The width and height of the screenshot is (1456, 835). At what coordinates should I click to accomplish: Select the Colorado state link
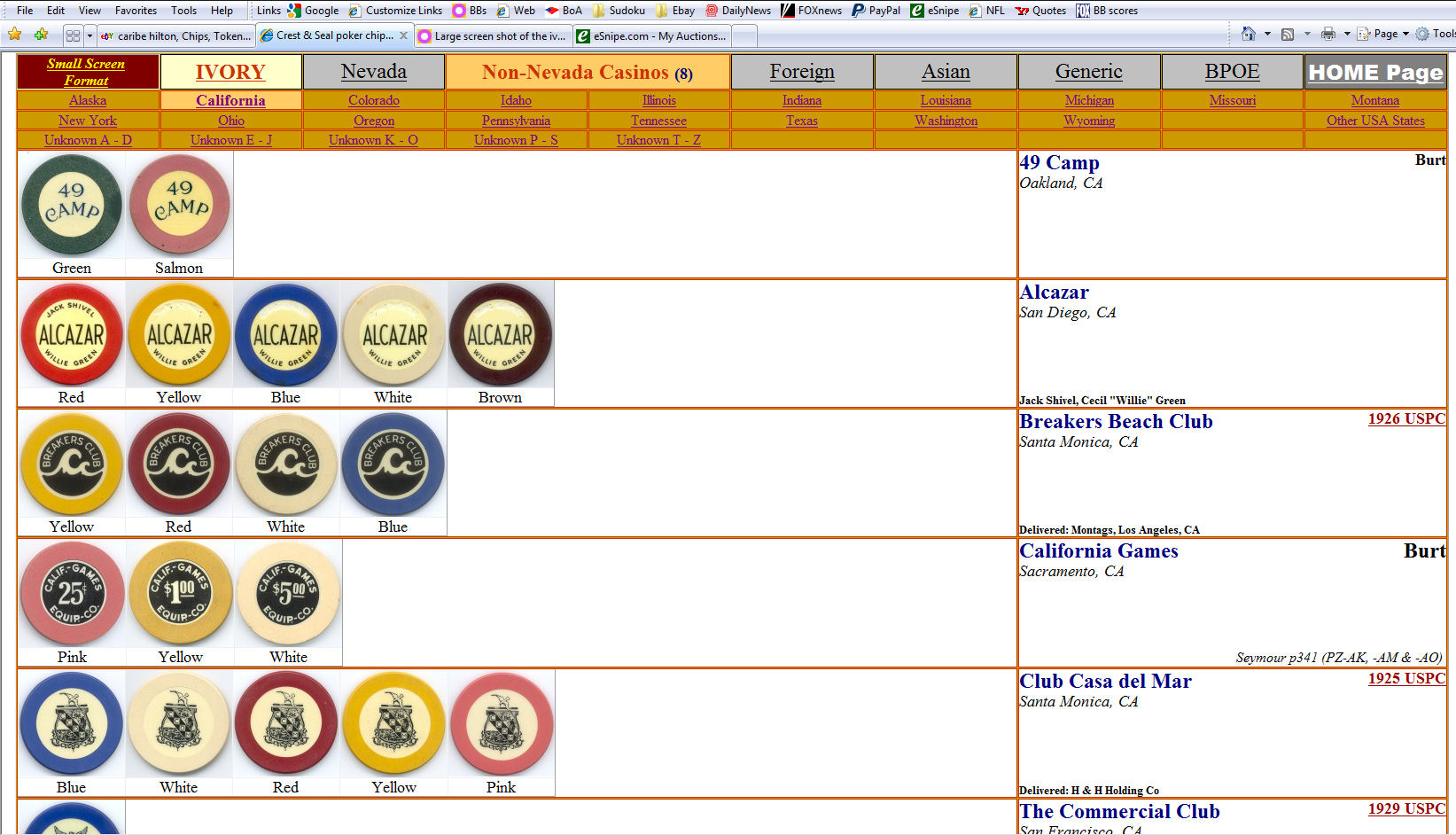point(374,100)
